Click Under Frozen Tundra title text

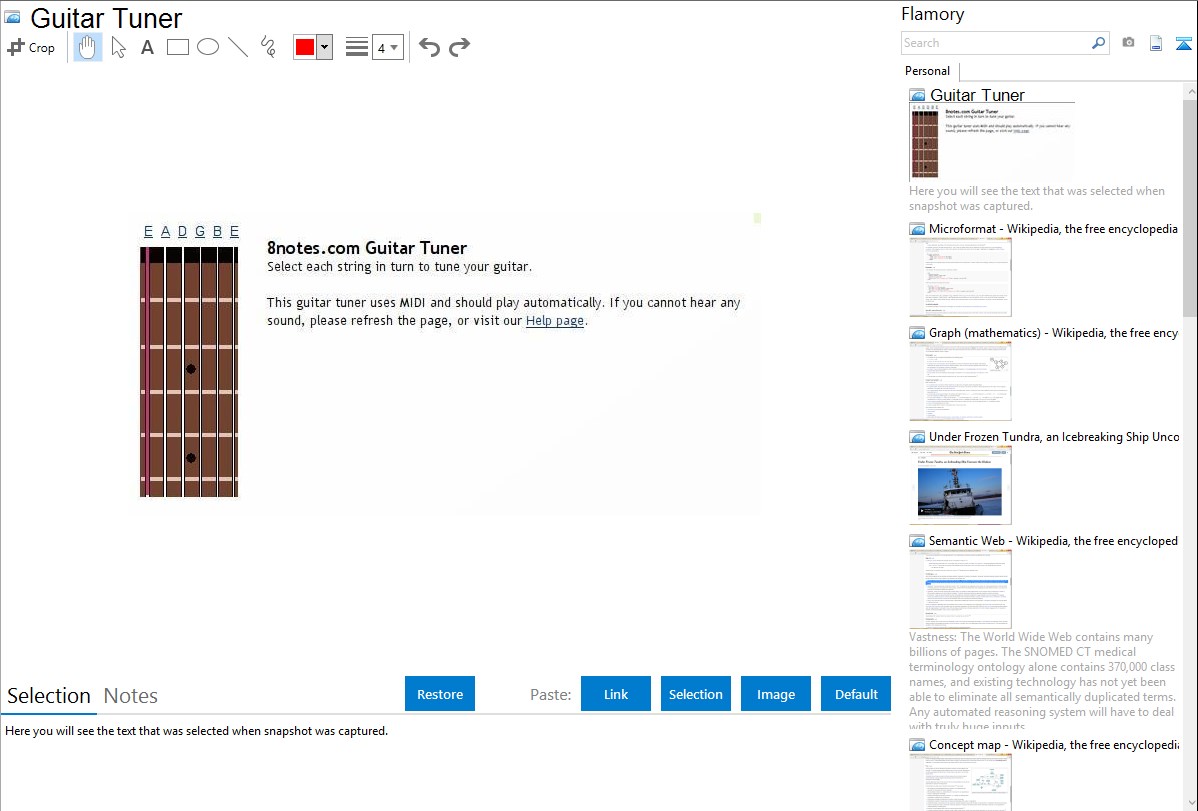(x=1054, y=436)
